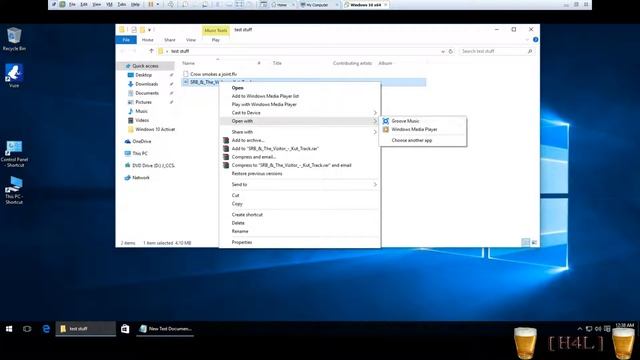Image resolution: width=640 pixels, height=360 pixels.
Task: Select Choose another app option
Action: [412, 140]
